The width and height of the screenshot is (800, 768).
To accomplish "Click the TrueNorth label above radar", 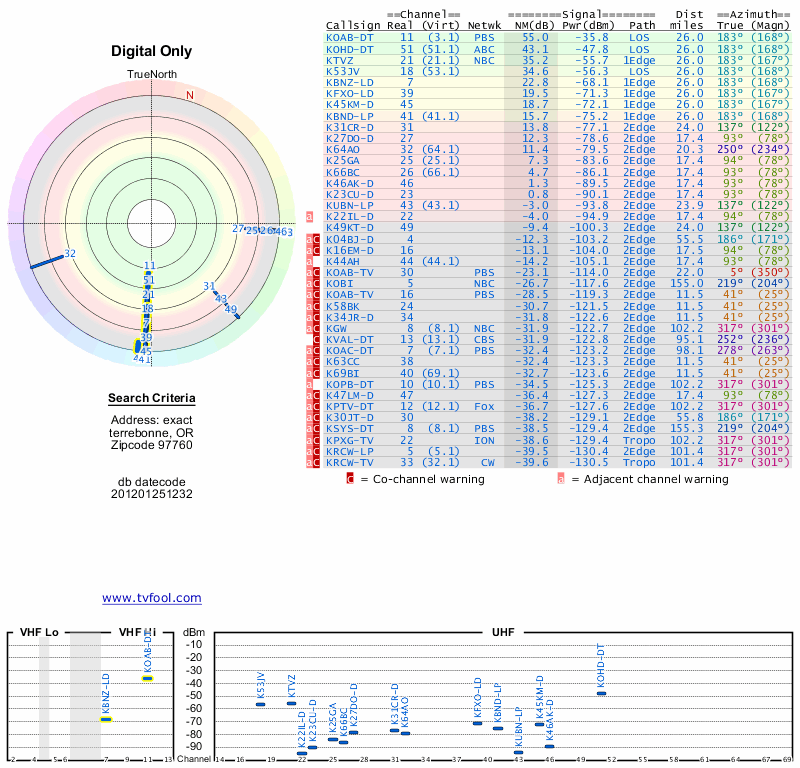I will [152, 75].
